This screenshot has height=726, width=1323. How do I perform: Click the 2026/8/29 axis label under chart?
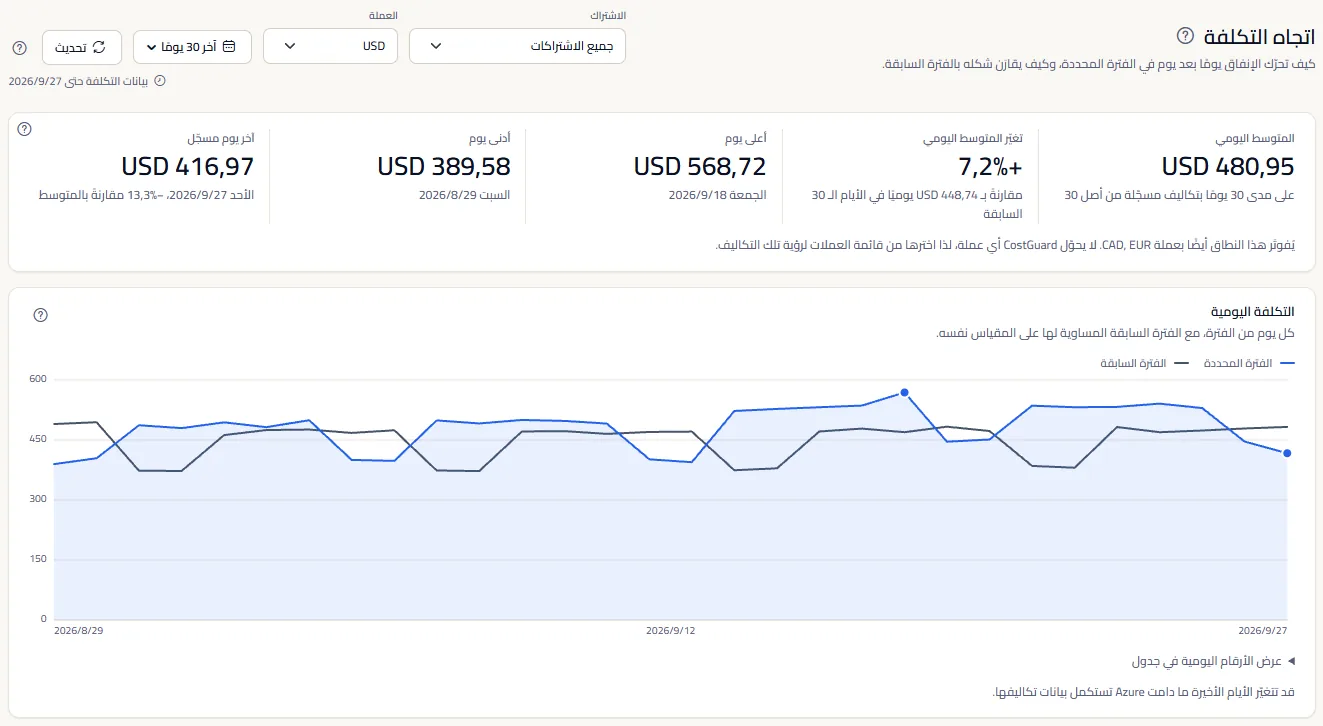[x=78, y=631]
